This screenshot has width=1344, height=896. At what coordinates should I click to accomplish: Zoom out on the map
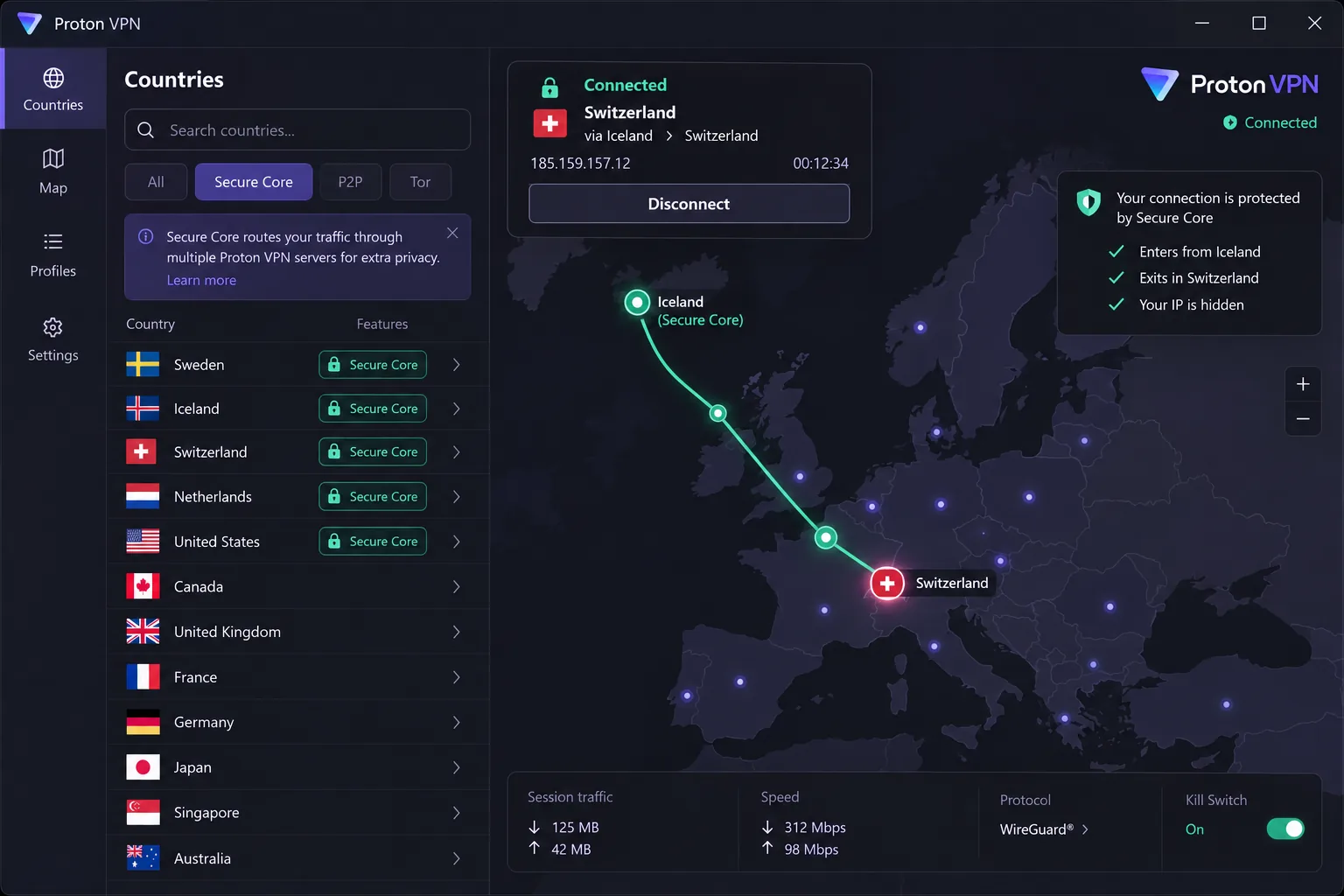(x=1303, y=419)
